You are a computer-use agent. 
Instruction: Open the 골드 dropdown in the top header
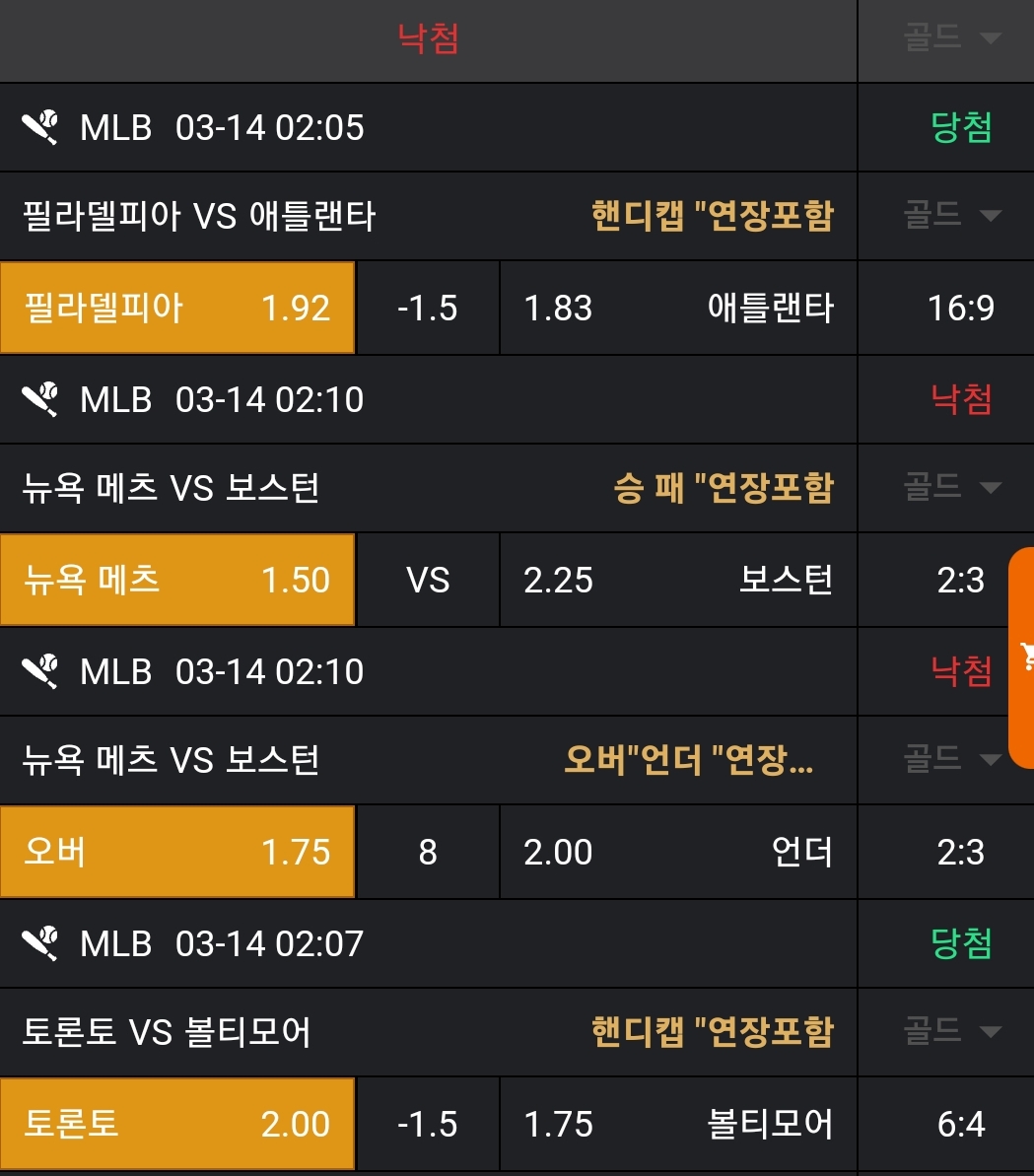(x=951, y=39)
